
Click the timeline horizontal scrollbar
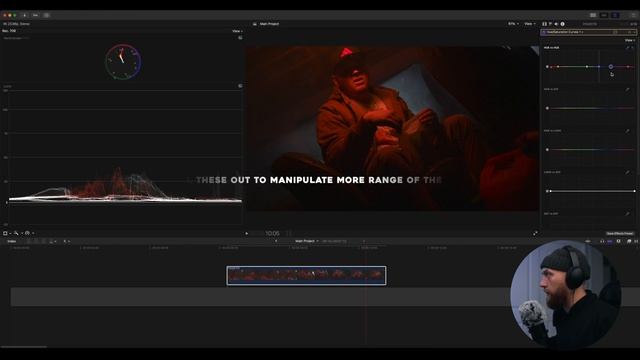click(x=24, y=347)
